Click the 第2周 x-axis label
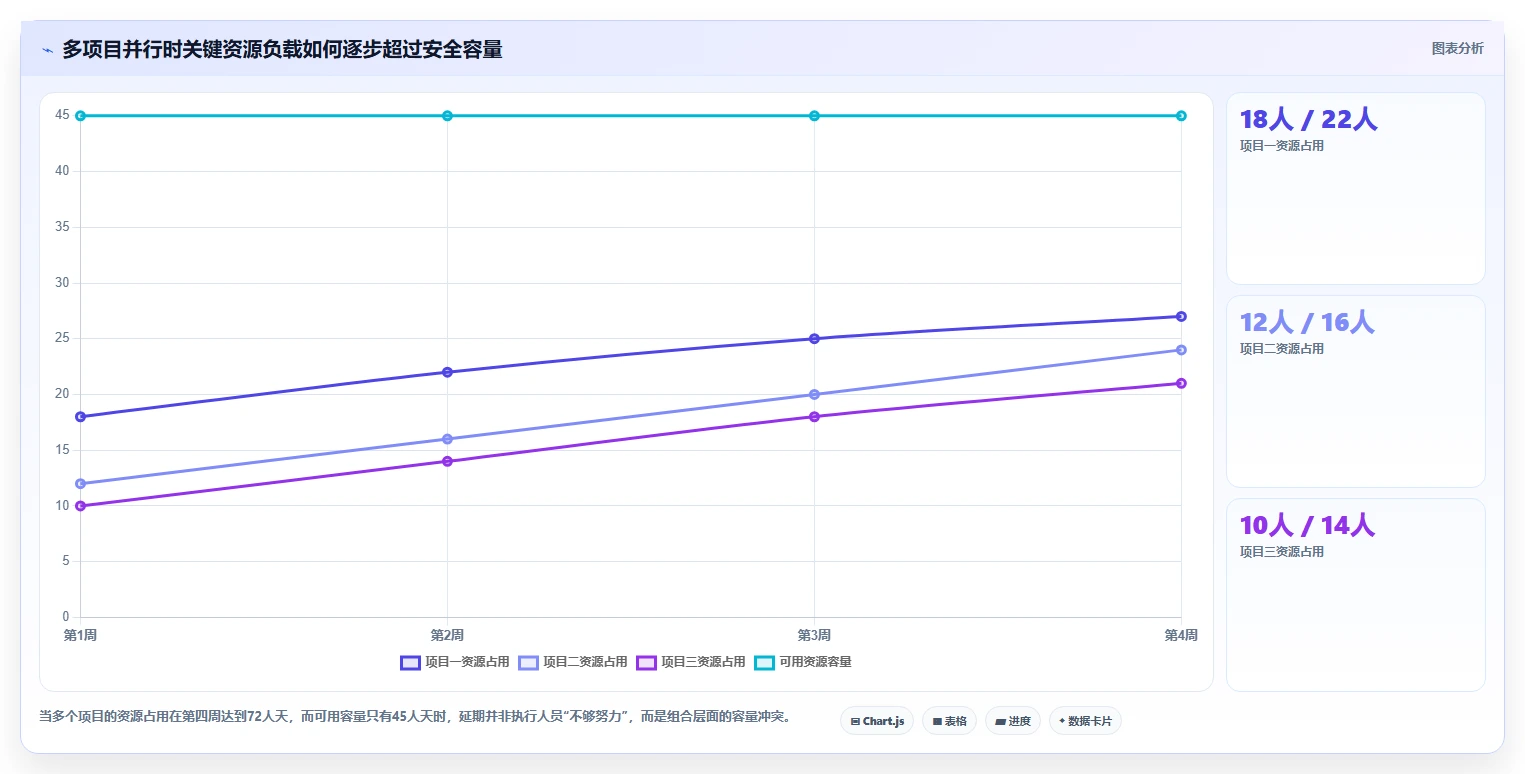The image size is (1525, 774). (447, 635)
